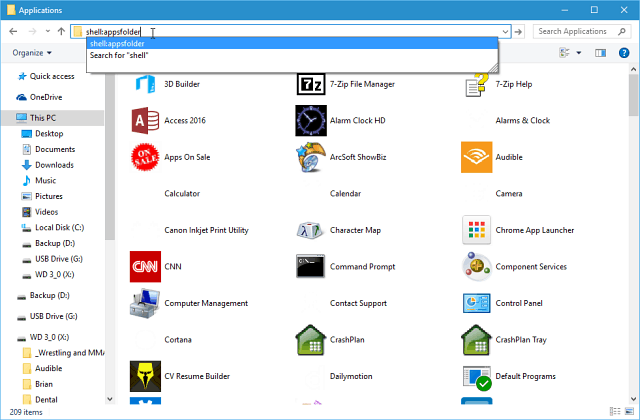This screenshot has height=420, width=640.
Task: Click the Go to arrow button
Action: click(518, 31)
